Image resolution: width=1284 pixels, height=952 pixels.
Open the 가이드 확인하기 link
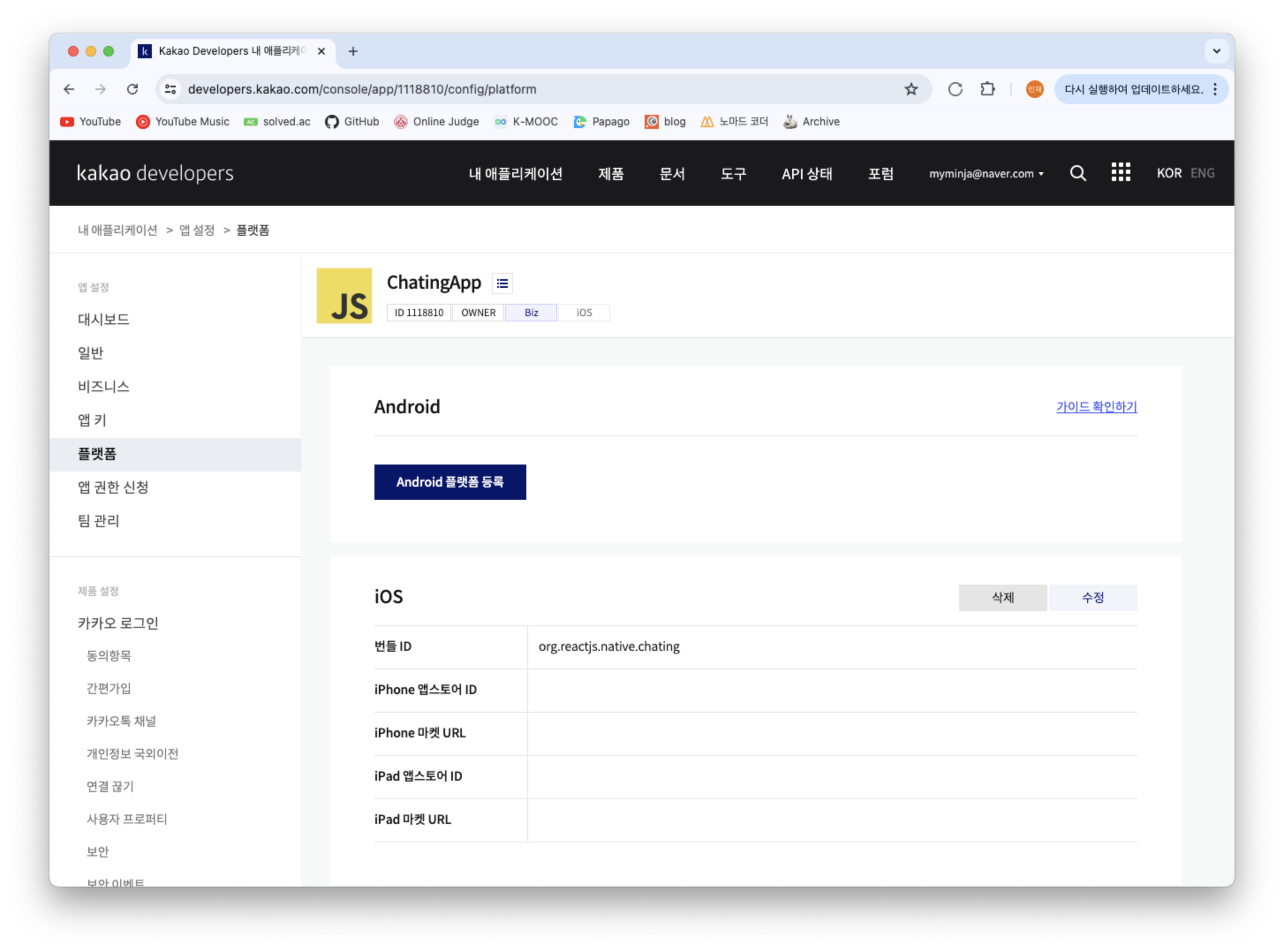(x=1095, y=407)
